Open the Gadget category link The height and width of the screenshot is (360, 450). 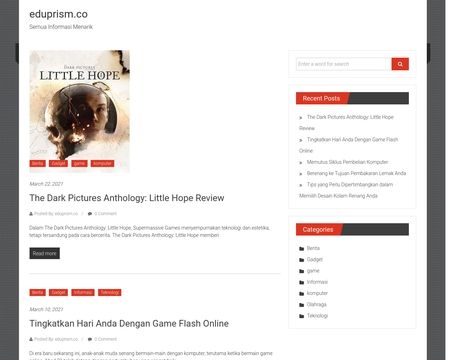315,260
